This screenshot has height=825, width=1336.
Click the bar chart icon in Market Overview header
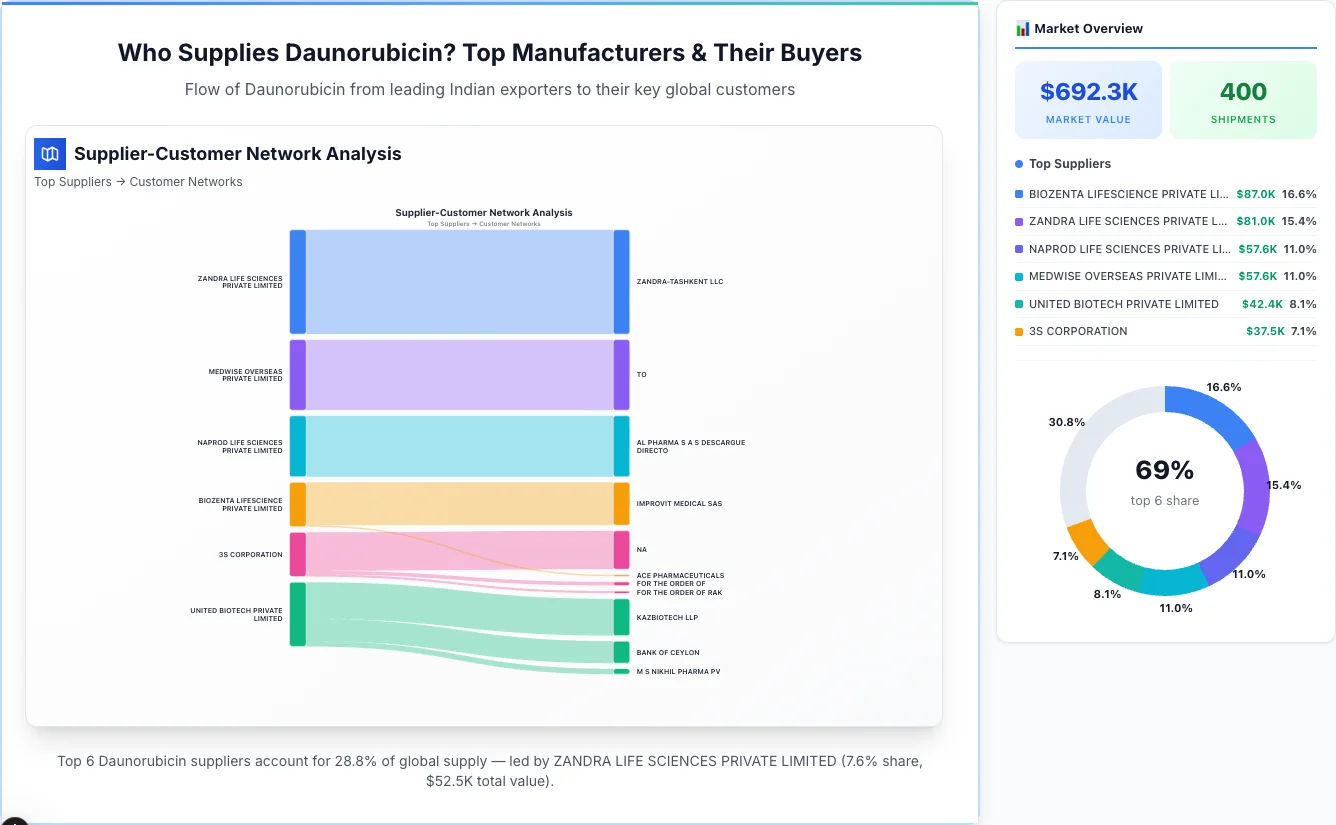click(x=1023, y=29)
